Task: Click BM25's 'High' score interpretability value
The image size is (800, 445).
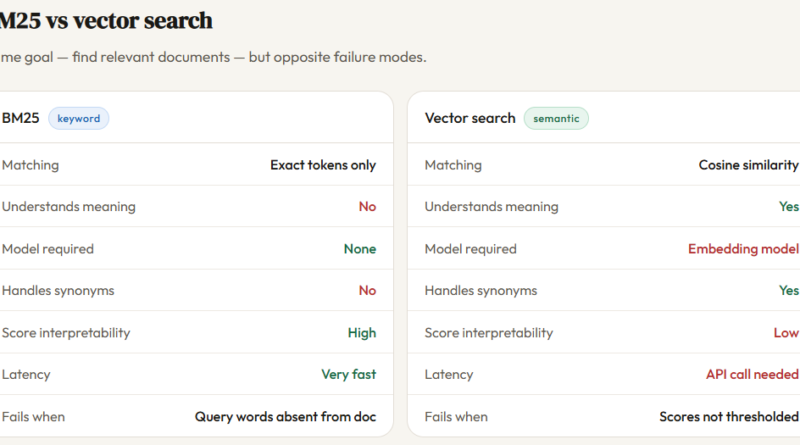Action: tap(362, 333)
